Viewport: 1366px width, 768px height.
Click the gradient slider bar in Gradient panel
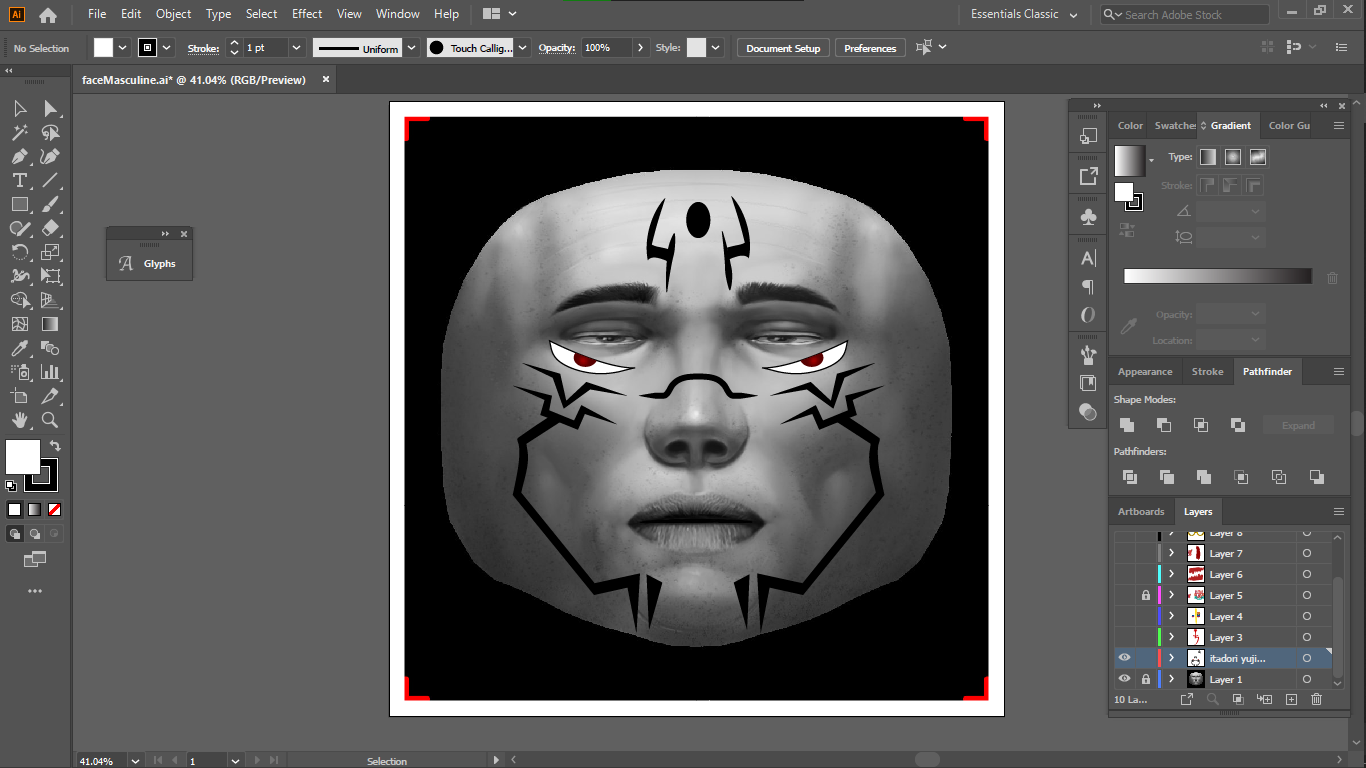[x=1217, y=276]
